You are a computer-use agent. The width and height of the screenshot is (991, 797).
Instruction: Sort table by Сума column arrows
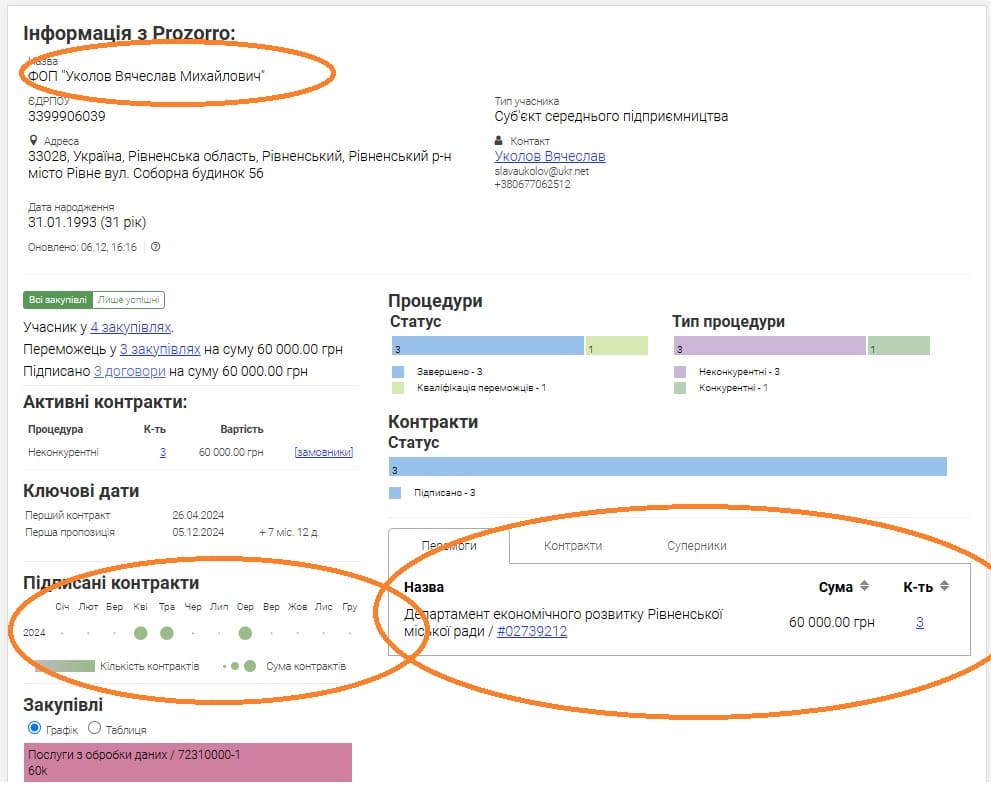[x=865, y=586]
